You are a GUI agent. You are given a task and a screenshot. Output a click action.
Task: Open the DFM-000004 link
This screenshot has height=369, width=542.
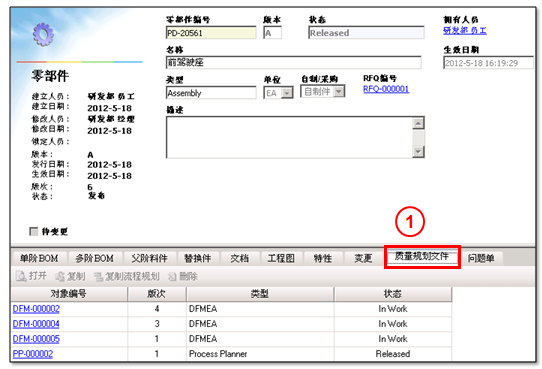coord(36,324)
